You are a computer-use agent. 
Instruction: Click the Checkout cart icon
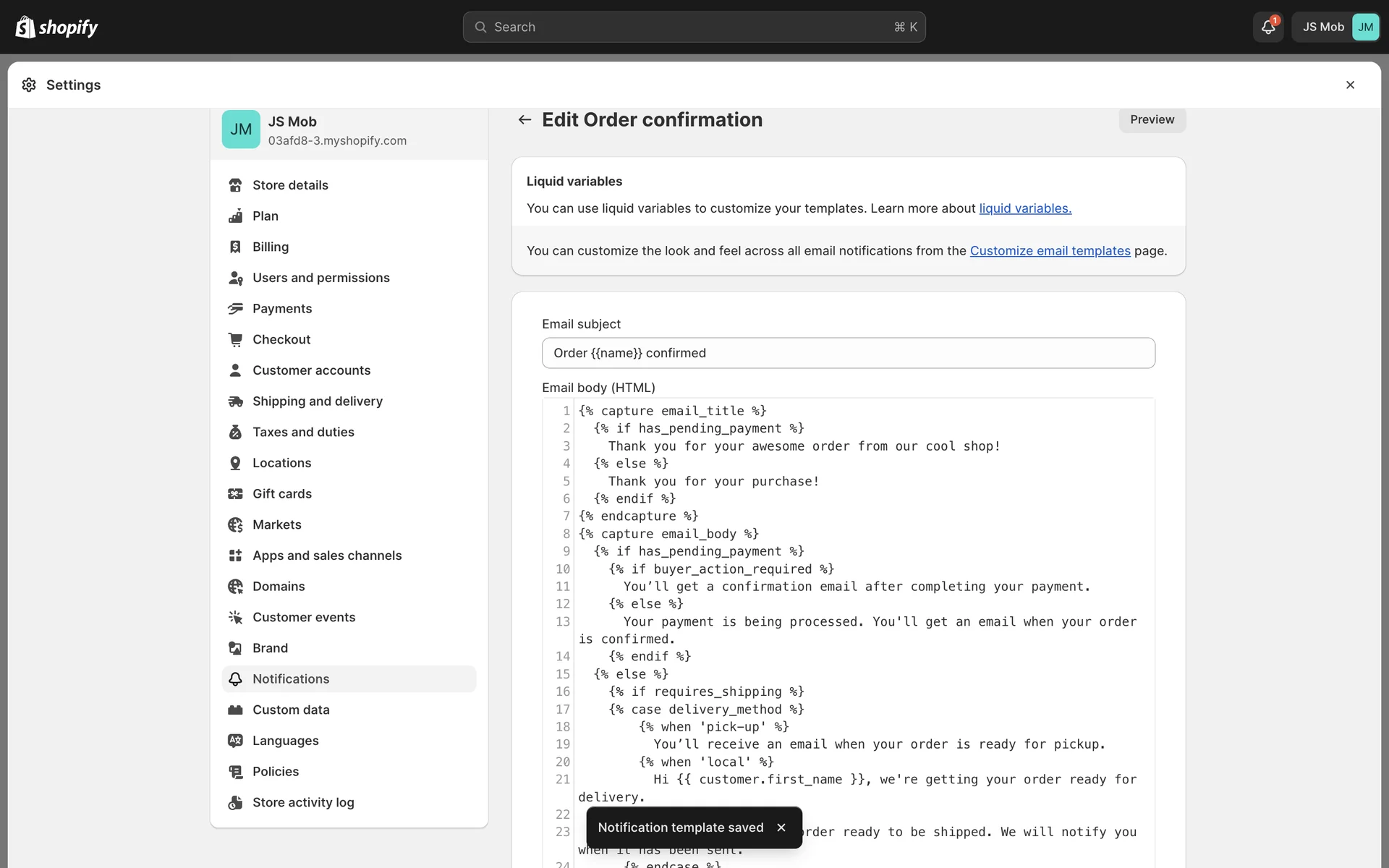[x=235, y=339]
